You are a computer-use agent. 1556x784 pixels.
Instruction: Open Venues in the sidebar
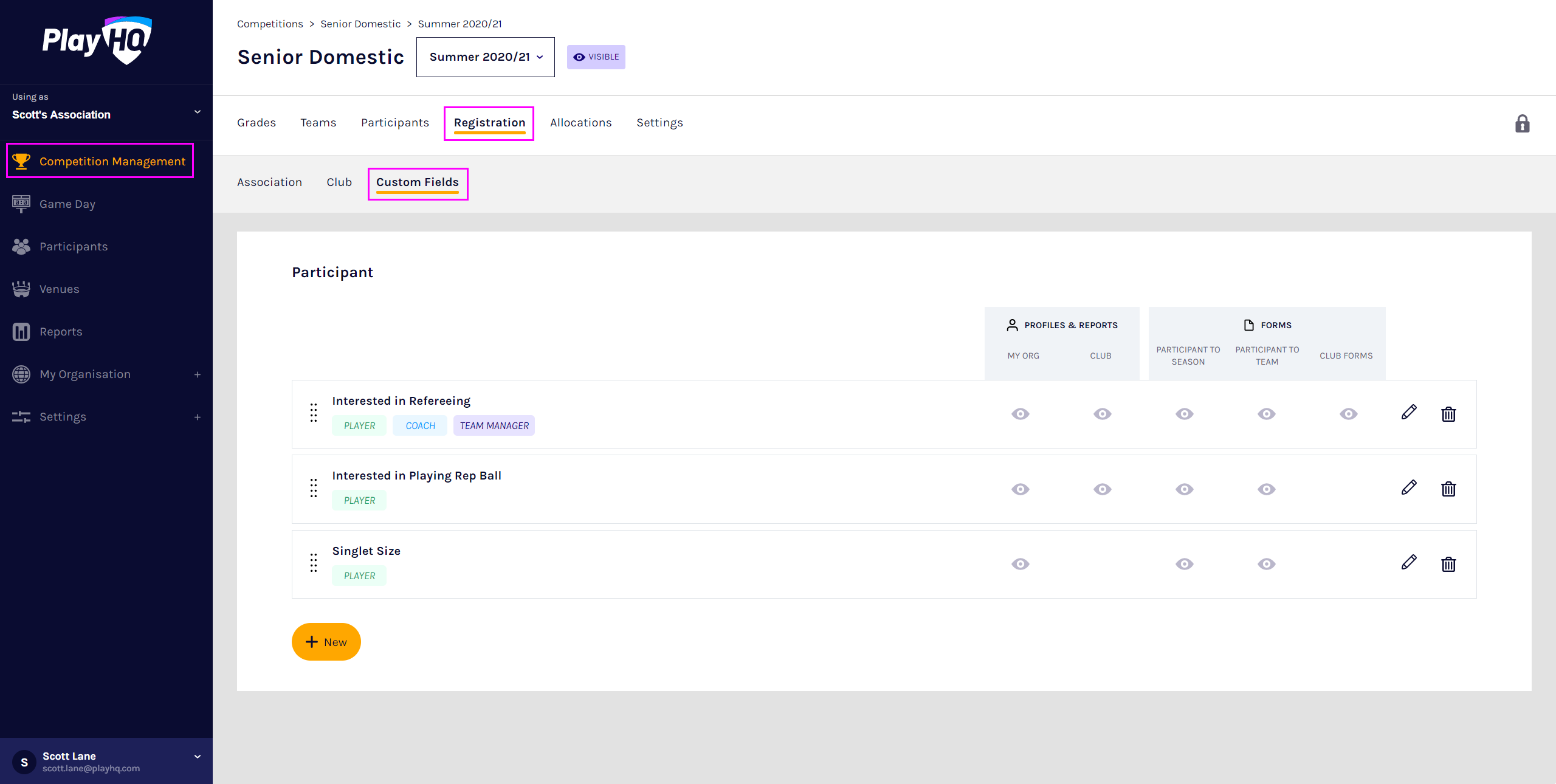tap(59, 289)
